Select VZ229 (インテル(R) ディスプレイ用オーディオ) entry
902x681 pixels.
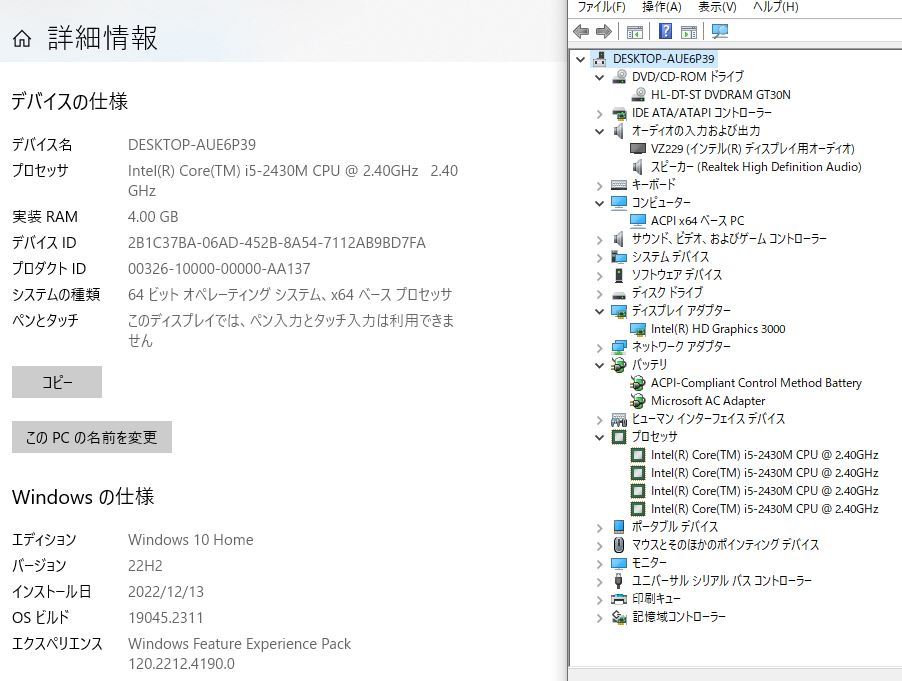click(x=752, y=149)
